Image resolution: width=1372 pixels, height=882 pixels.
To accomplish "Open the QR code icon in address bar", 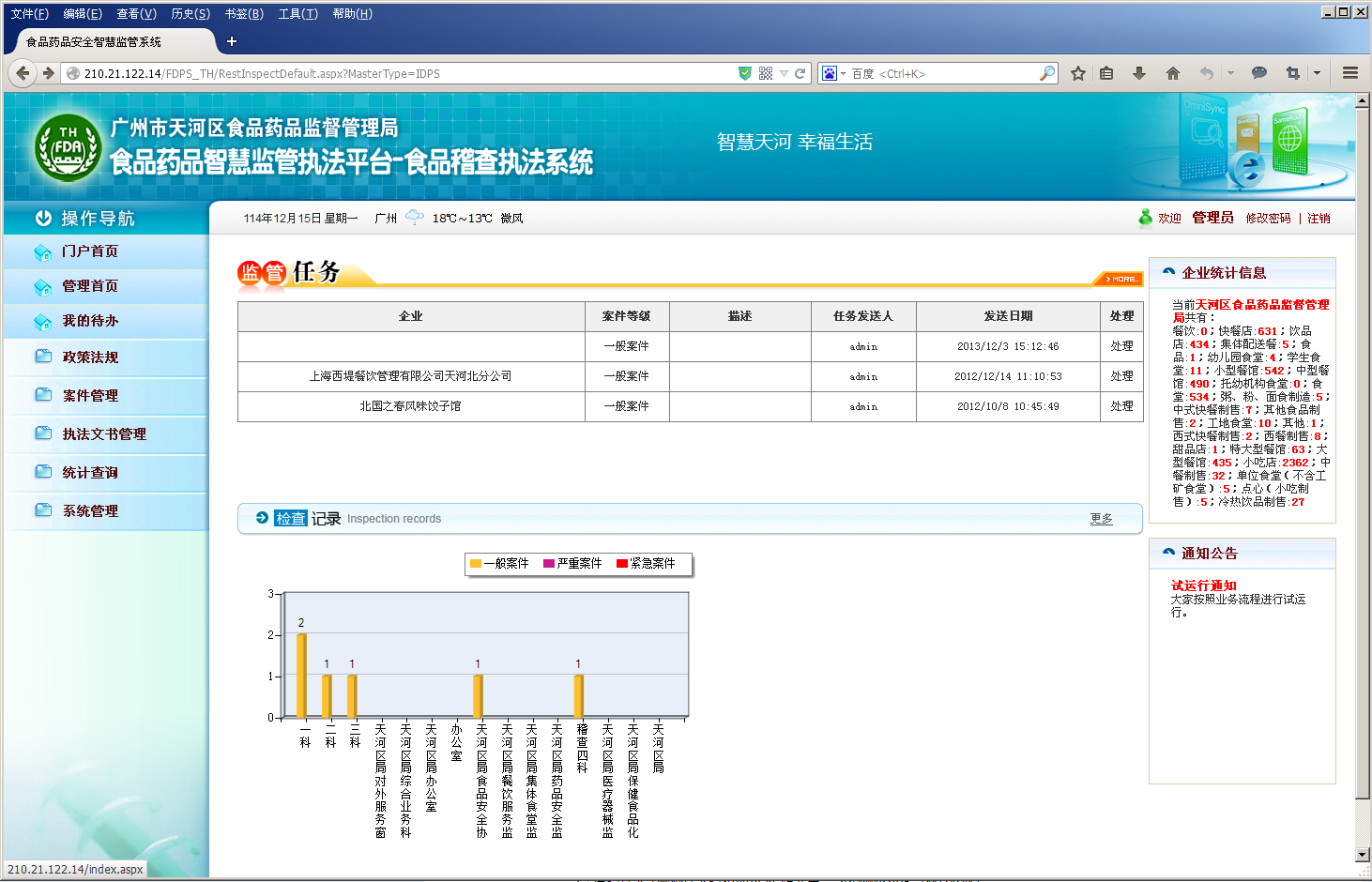I will click(766, 73).
